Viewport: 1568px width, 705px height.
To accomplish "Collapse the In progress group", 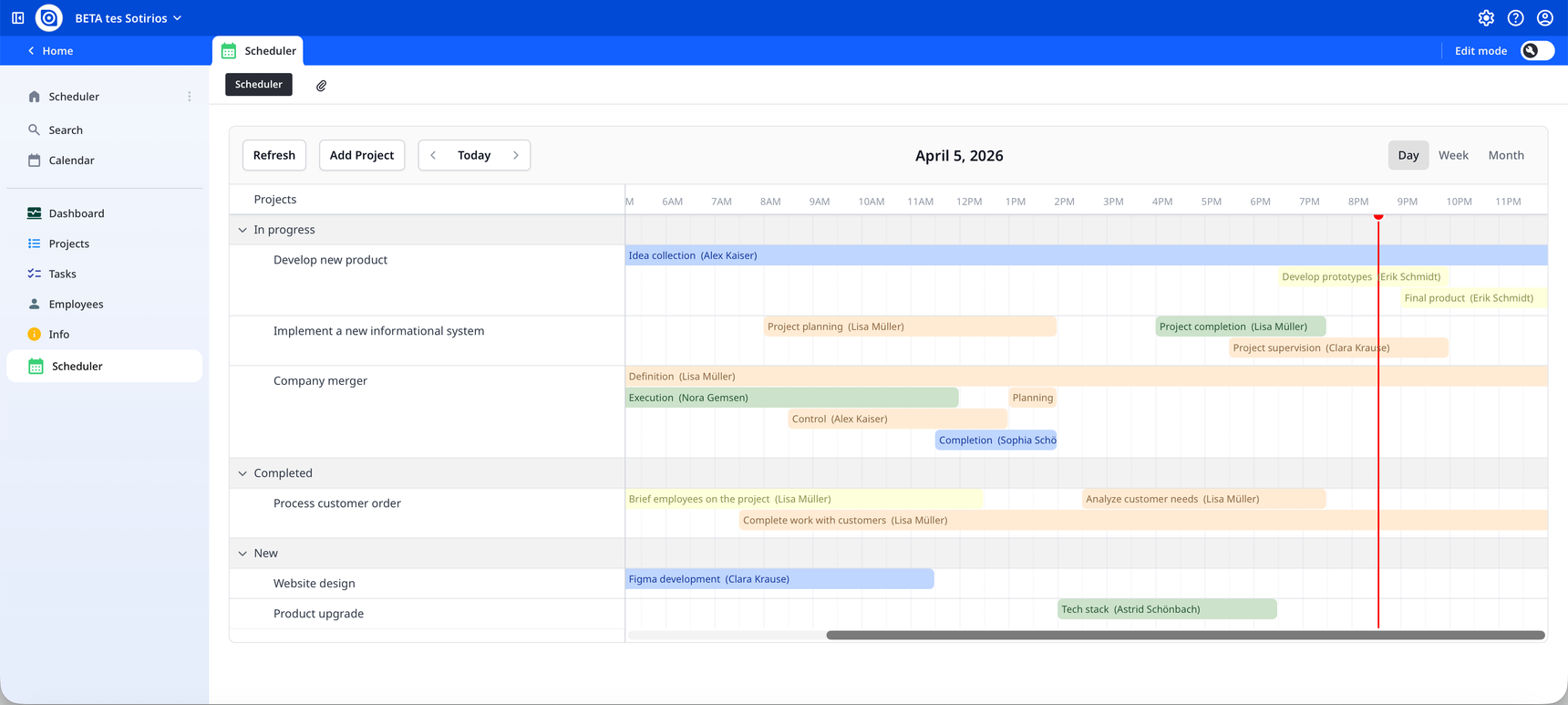I will coord(242,230).
